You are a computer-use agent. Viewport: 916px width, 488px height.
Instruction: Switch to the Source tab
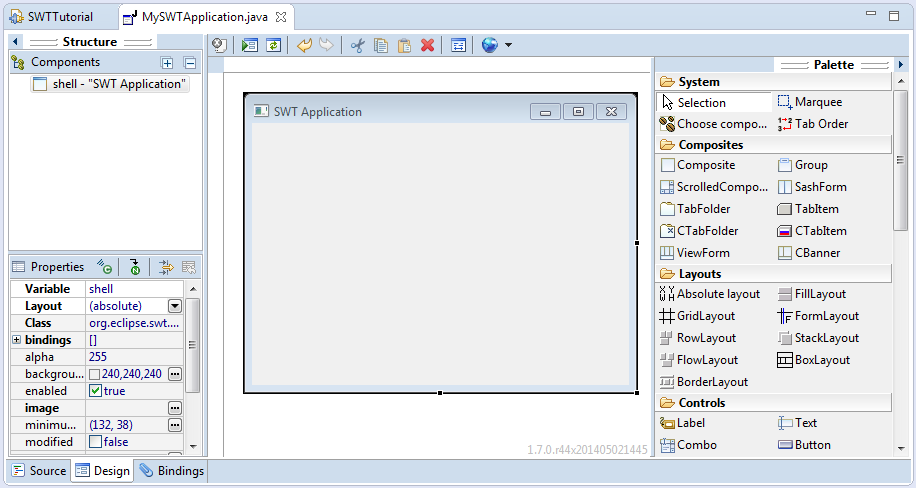point(39,470)
